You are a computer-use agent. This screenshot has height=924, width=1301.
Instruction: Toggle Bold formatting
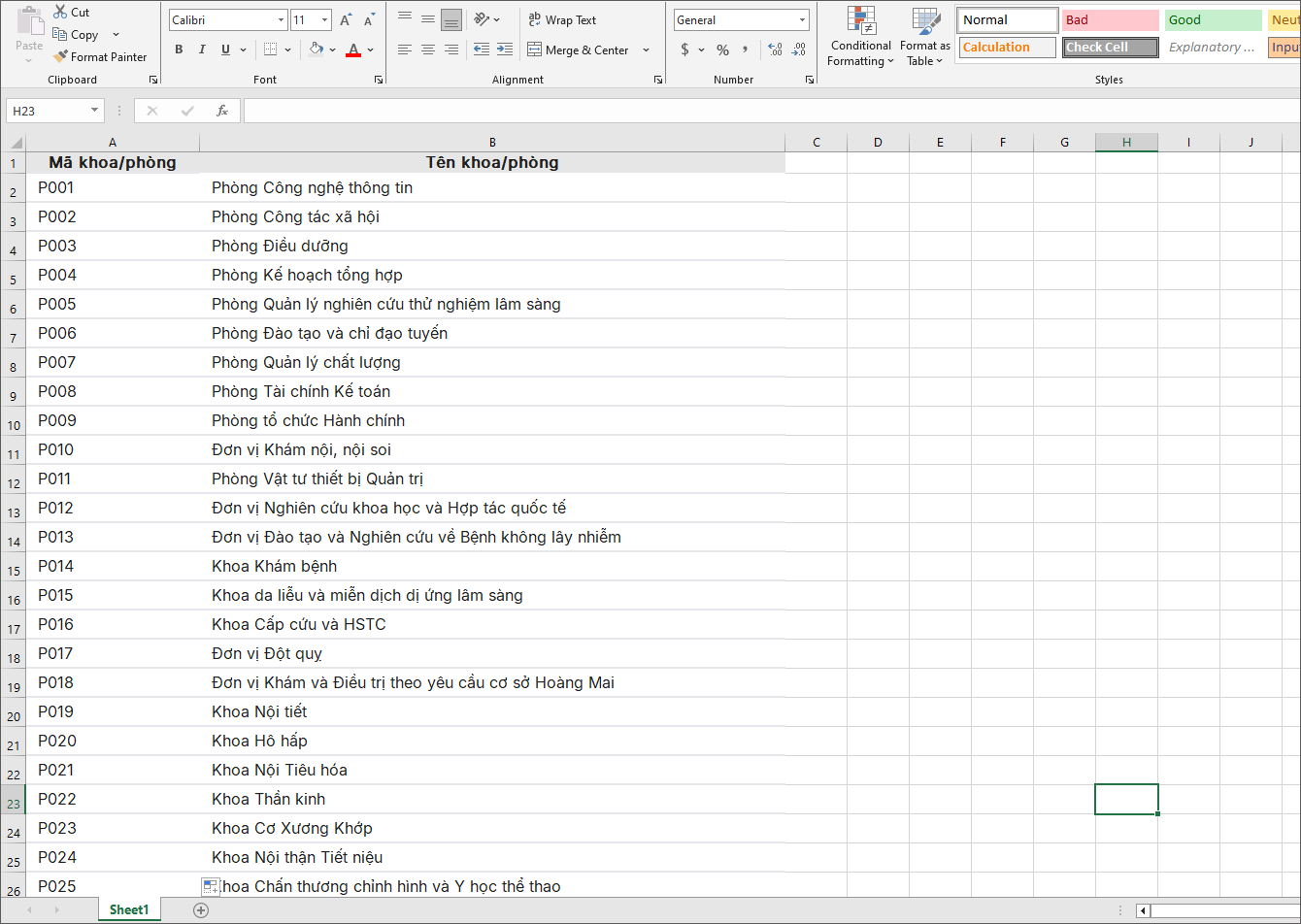(x=179, y=49)
